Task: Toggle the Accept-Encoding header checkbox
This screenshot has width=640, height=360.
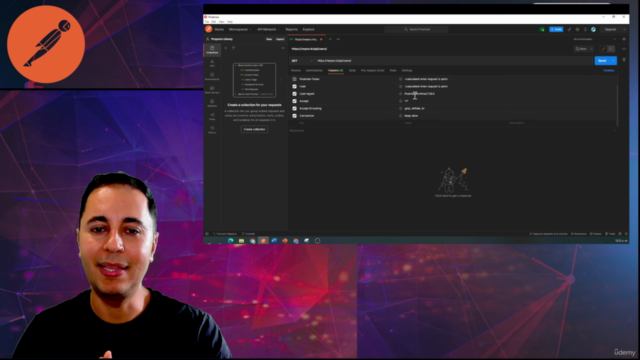Action: (294, 108)
